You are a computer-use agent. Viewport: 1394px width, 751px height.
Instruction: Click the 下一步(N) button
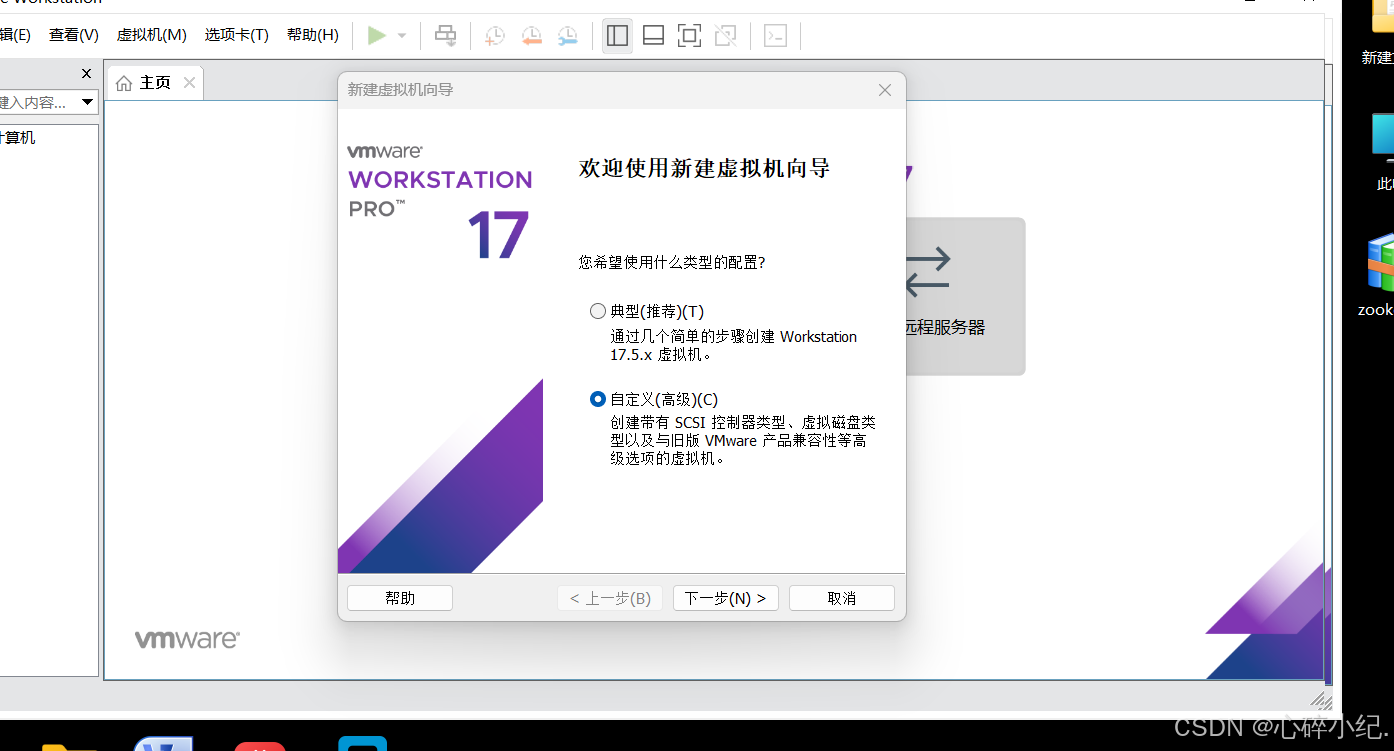726,598
